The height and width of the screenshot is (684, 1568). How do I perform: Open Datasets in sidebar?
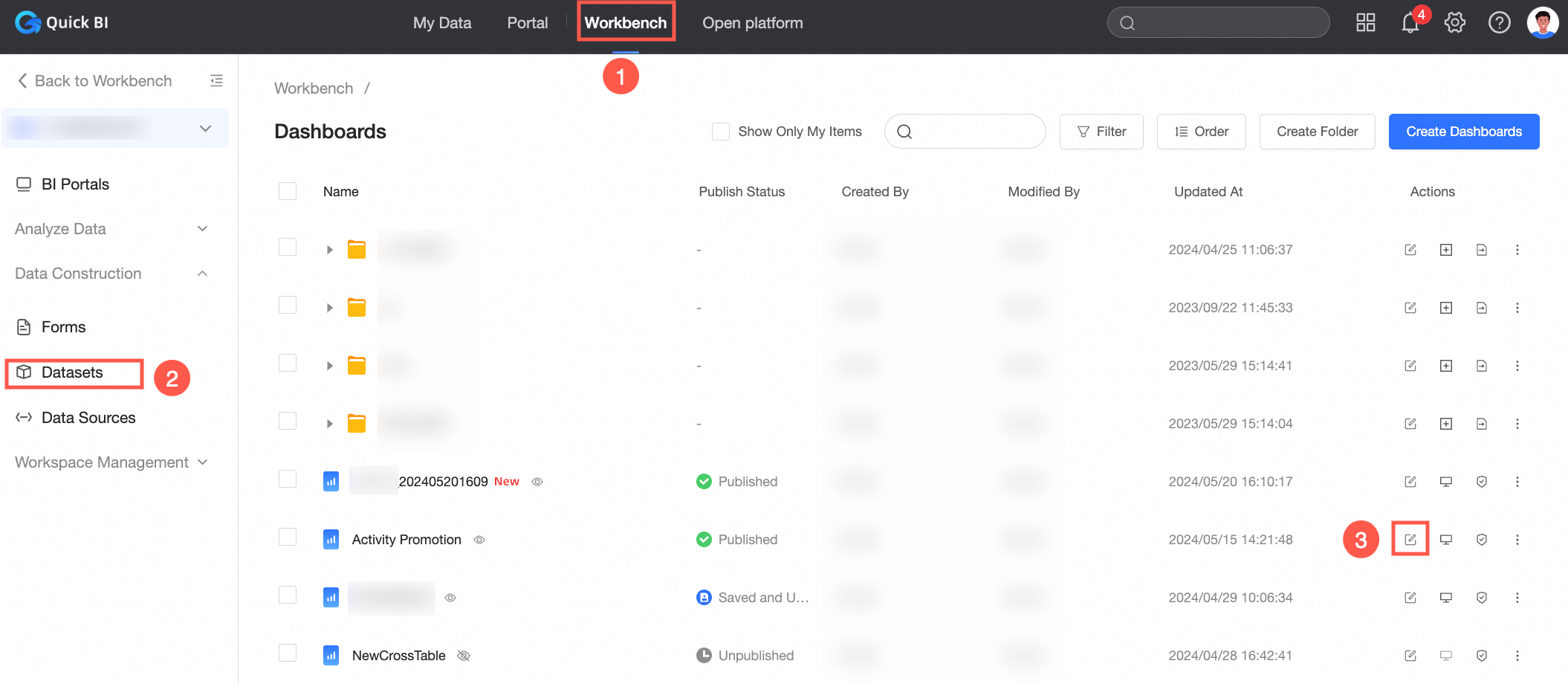click(73, 372)
